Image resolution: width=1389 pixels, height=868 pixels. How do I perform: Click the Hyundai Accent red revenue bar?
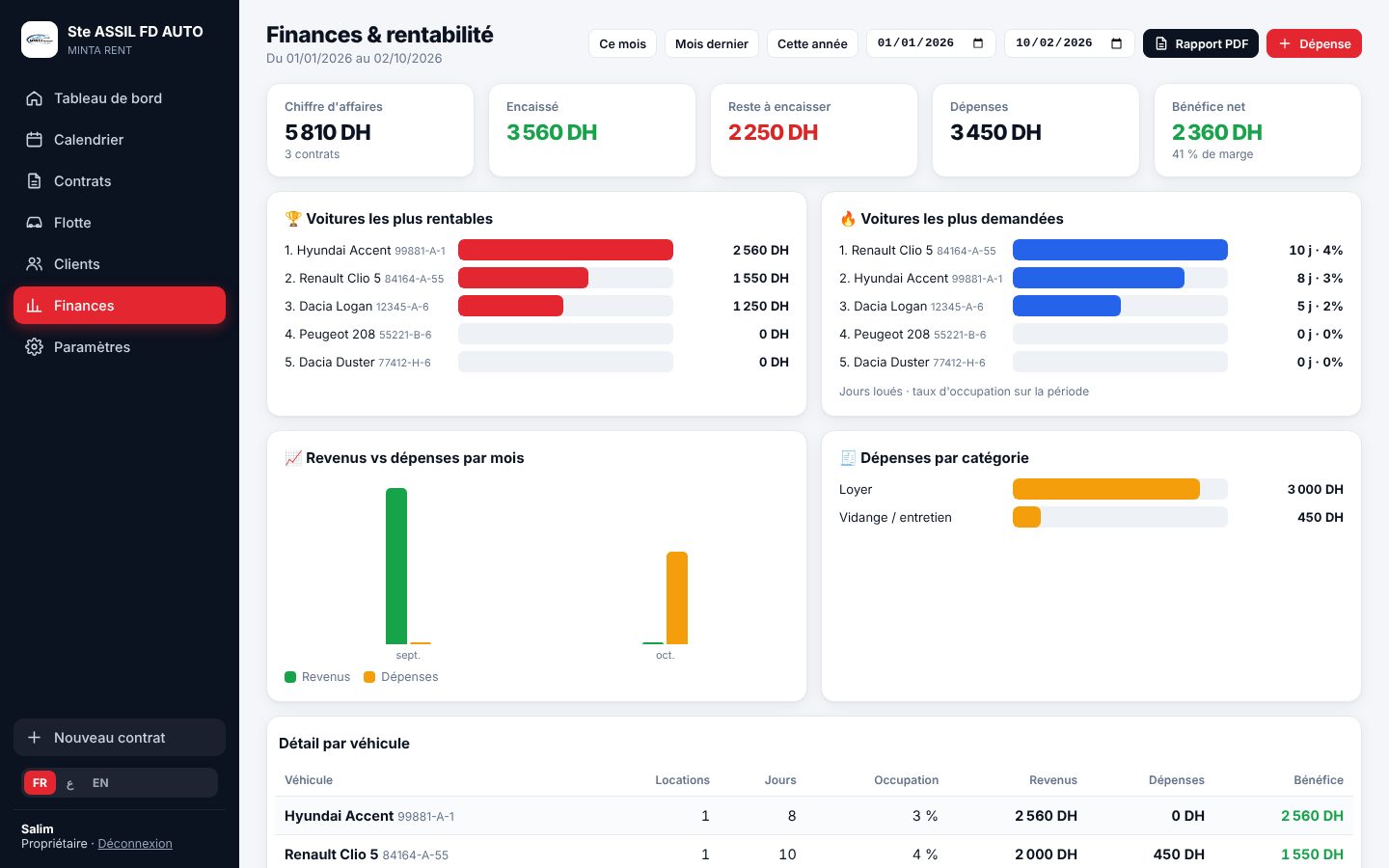pos(565,250)
